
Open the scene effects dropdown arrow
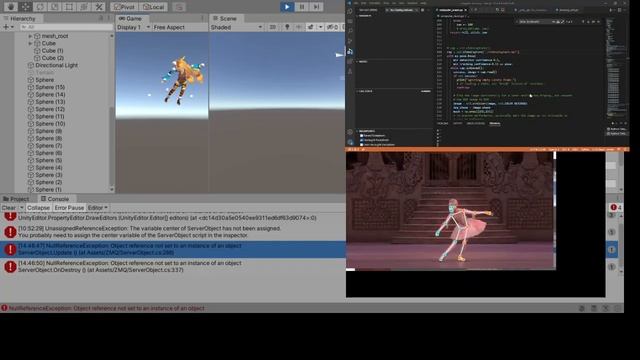click(320, 27)
